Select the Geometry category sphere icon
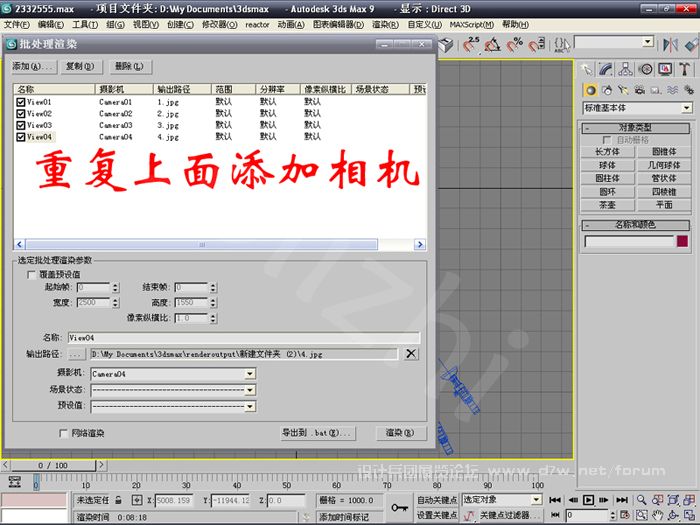 [x=591, y=91]
